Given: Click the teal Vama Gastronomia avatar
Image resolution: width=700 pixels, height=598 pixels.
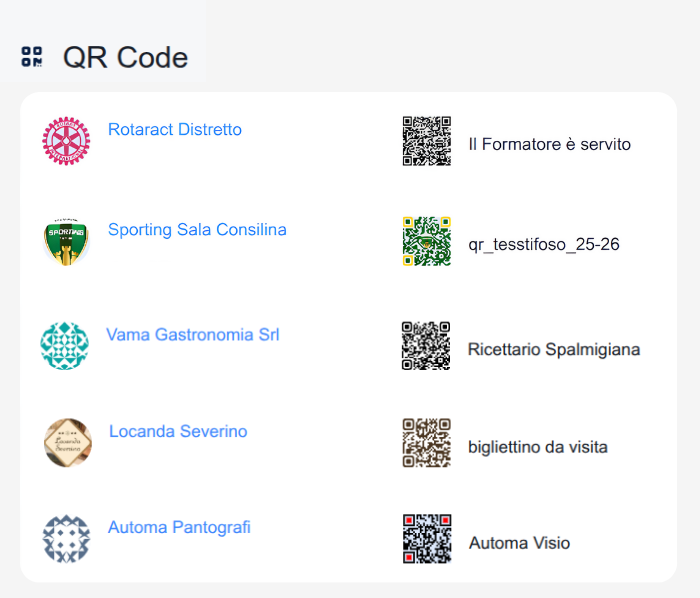Looking at the screenshot, I should pos(64,346).
